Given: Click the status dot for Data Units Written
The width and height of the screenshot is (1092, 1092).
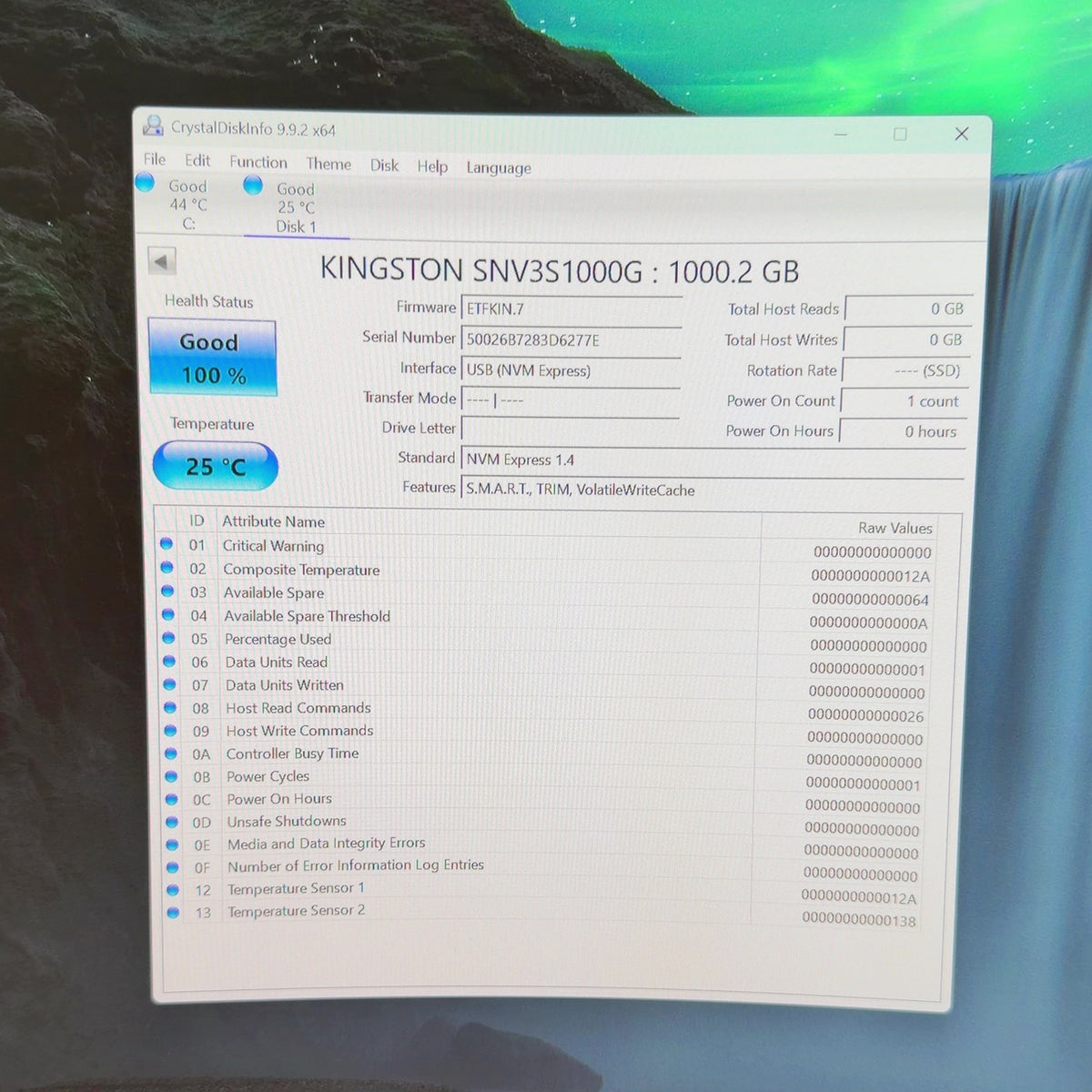Looking at the screenshot, I should point(169,684).
